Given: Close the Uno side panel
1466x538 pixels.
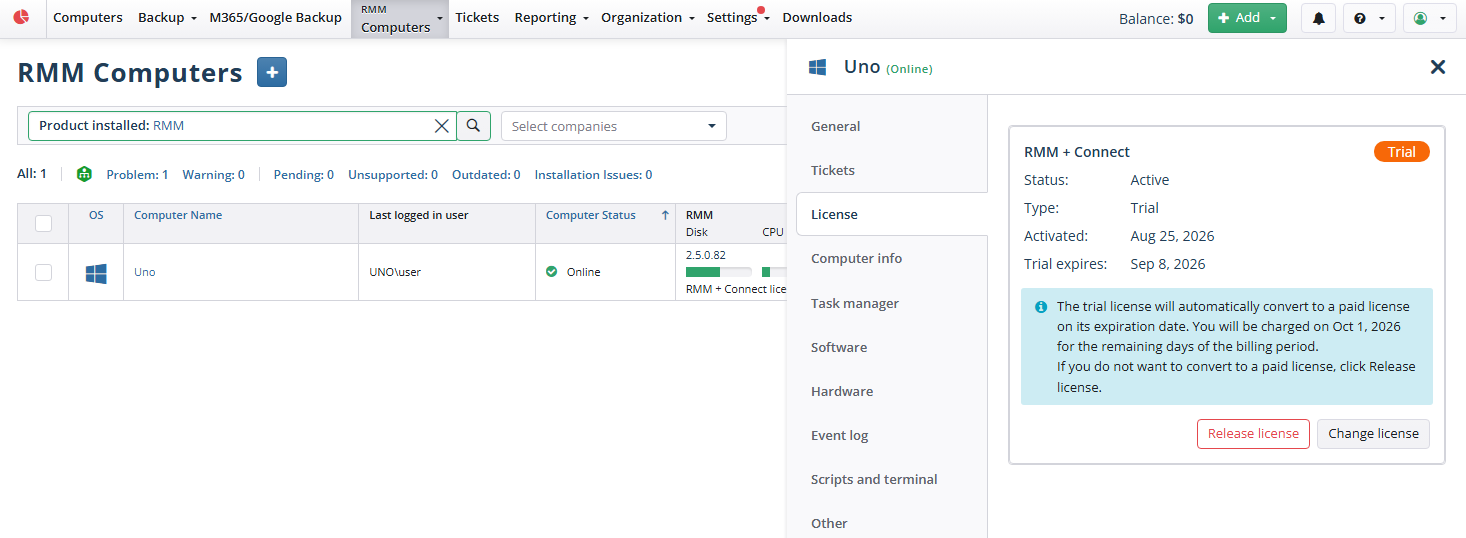Looking at the screenshot, I should tap(1438, 67).
